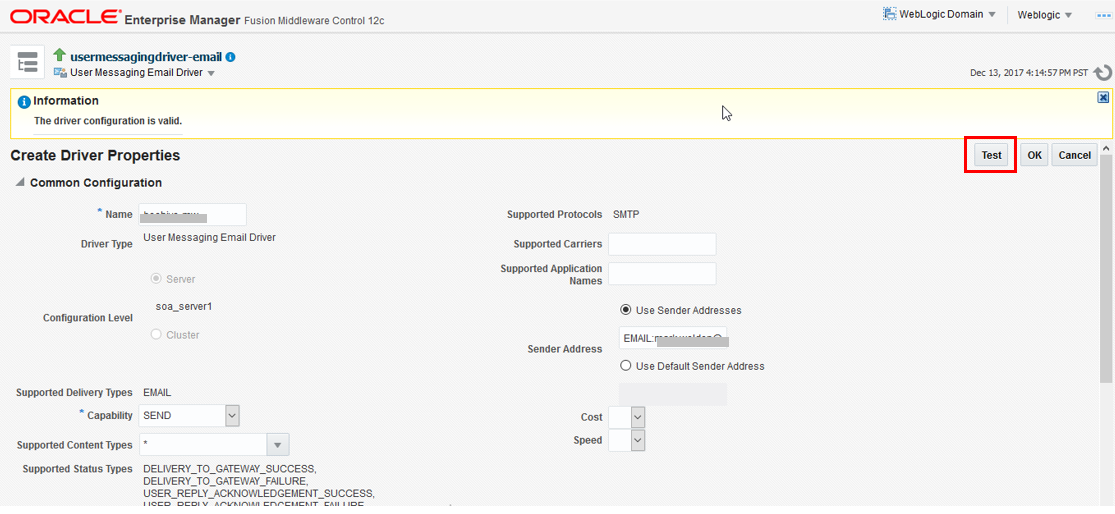
Task: Click the WebLogic Domain icon
Action: tap(889, 14)
